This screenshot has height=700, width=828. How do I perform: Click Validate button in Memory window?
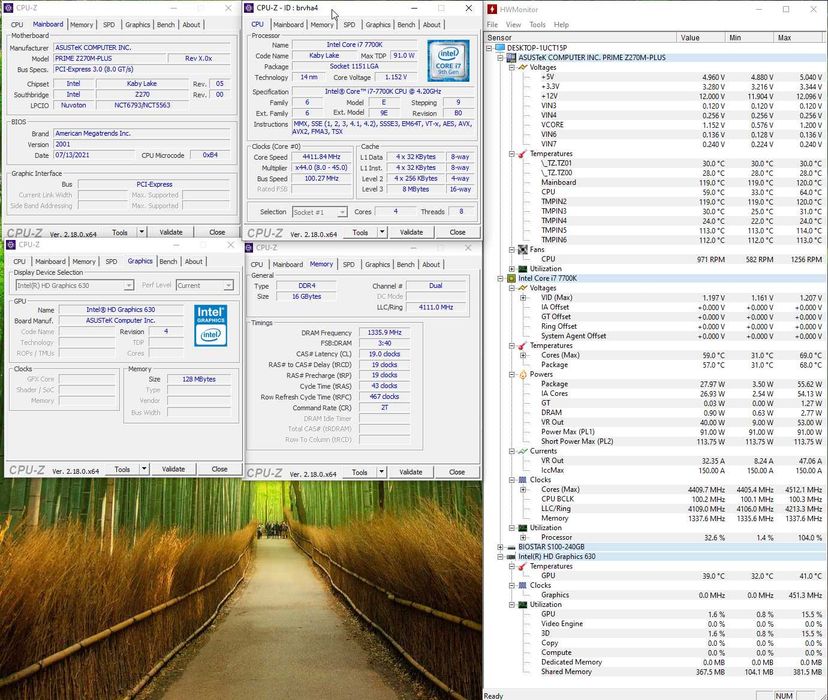[411, 472]
